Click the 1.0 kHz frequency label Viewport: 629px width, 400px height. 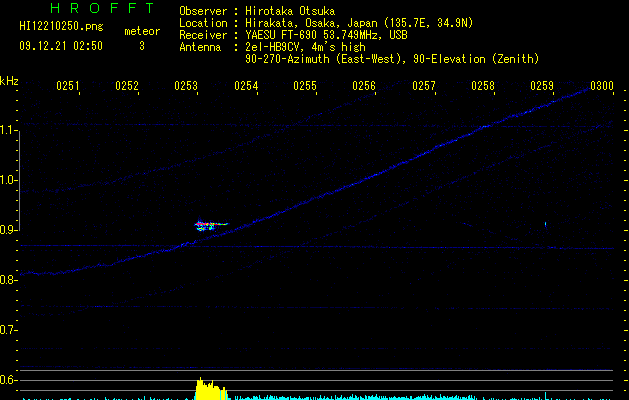[9, 180]
